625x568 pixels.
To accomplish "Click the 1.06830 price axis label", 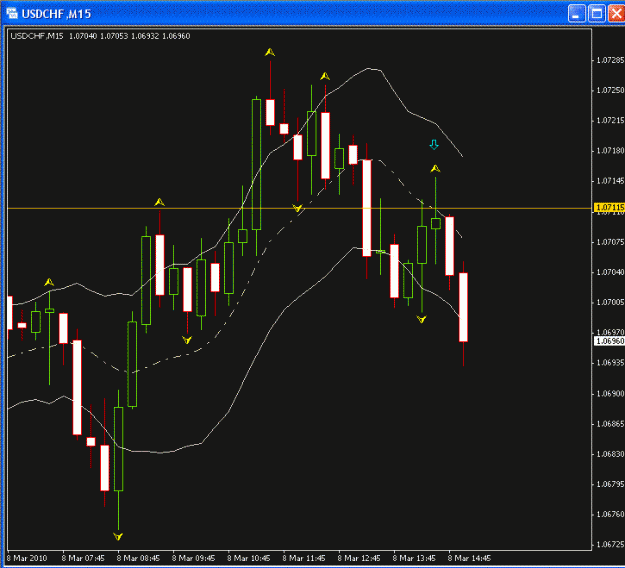I will 610,454.
